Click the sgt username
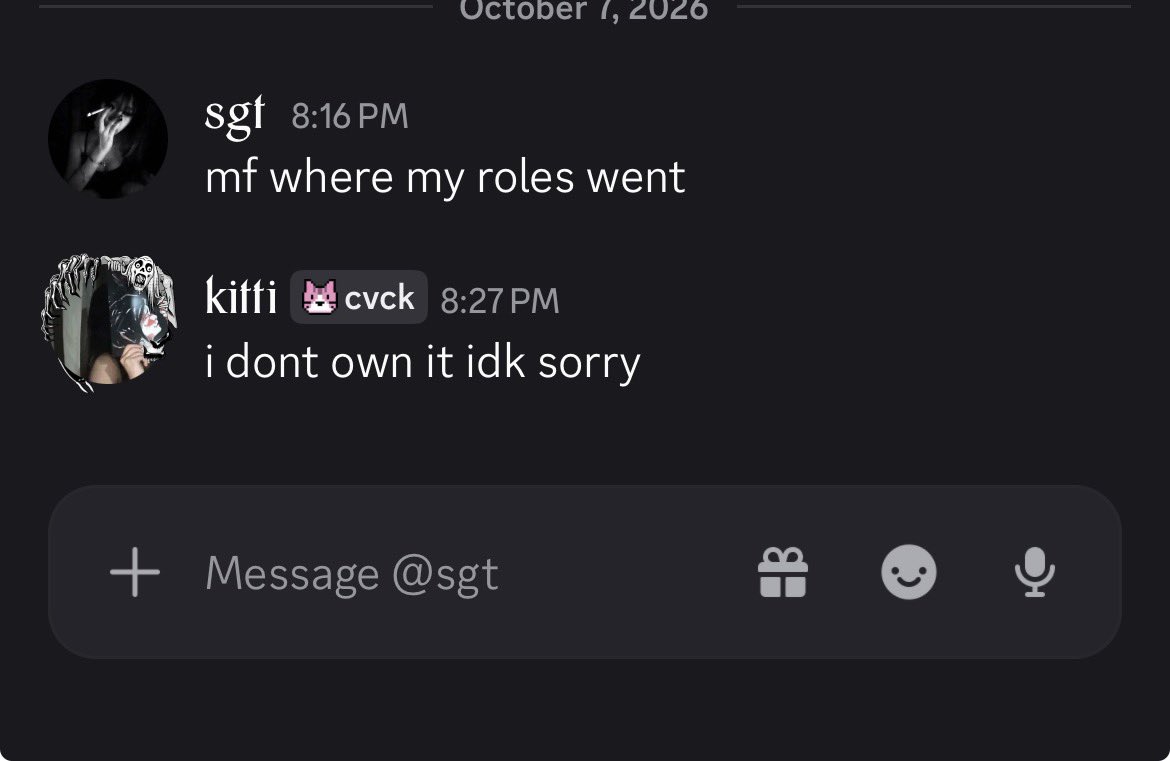 235,116
